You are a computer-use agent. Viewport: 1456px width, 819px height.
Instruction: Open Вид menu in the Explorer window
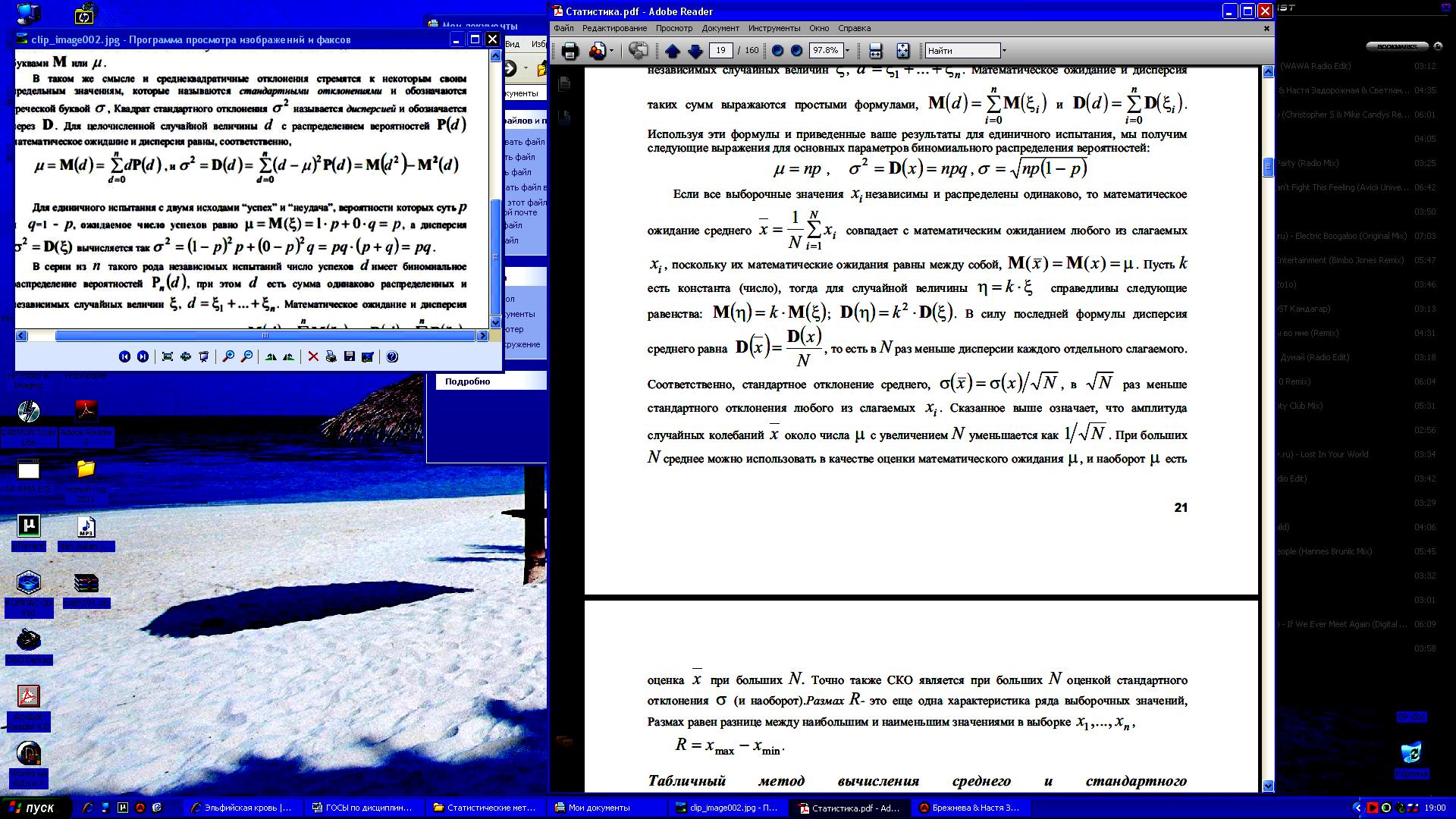pyautogui.click(x=513, y=44)
